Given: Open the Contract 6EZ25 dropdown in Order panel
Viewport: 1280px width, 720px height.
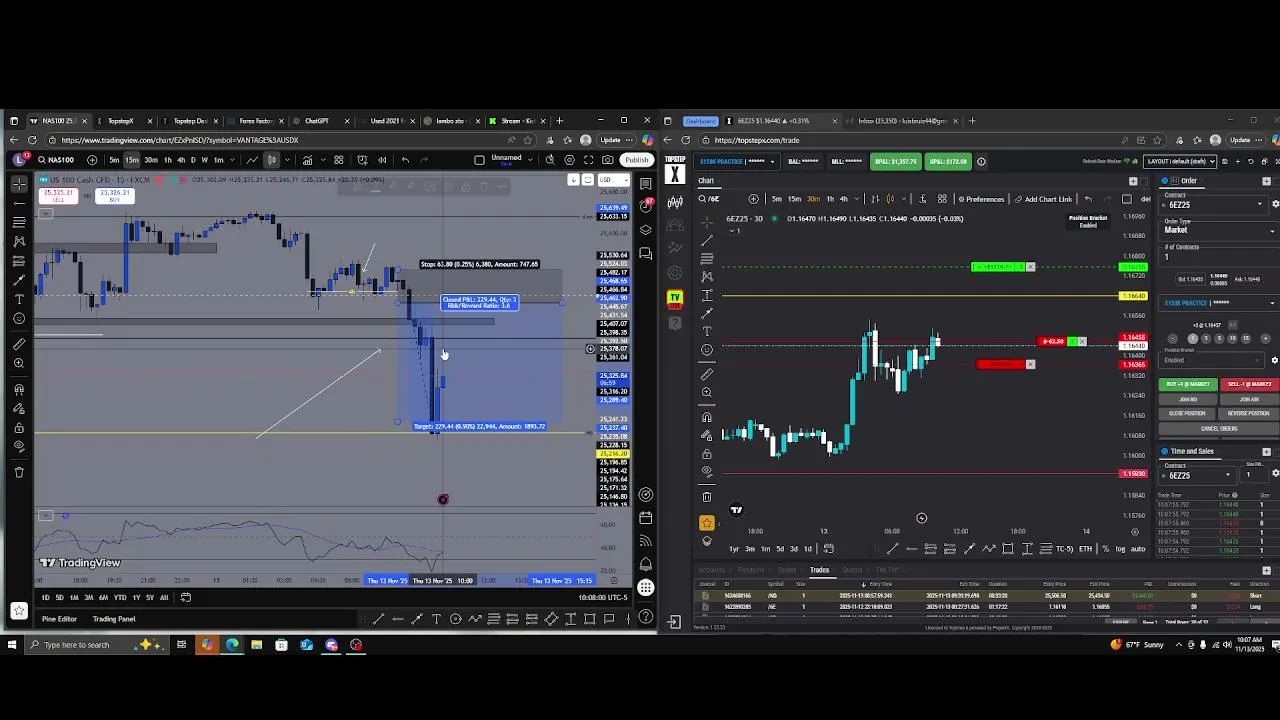Looking at the screenshot, I should 1214,204.
